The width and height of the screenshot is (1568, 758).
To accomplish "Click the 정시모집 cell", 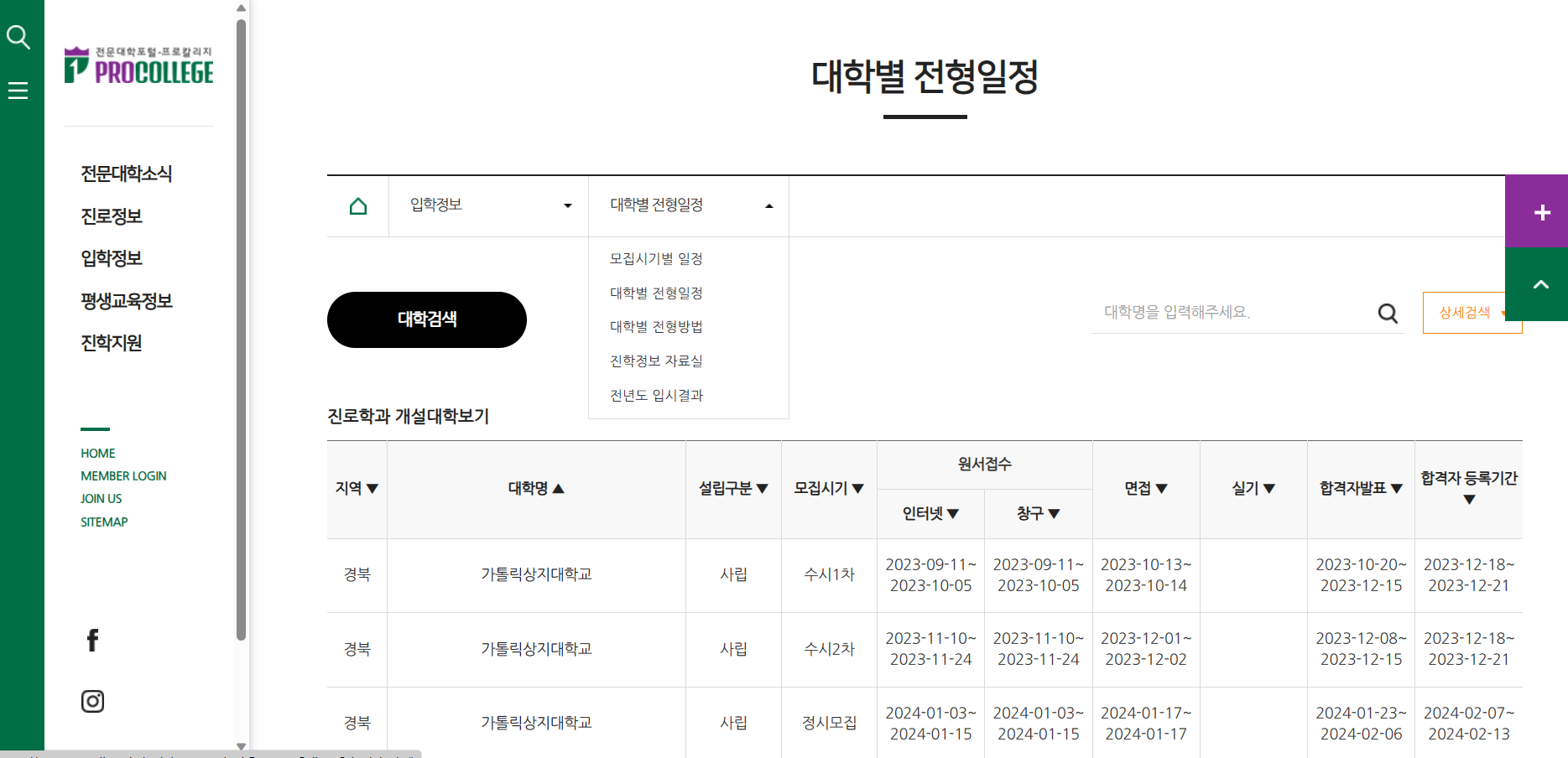I will coord(829,723).
